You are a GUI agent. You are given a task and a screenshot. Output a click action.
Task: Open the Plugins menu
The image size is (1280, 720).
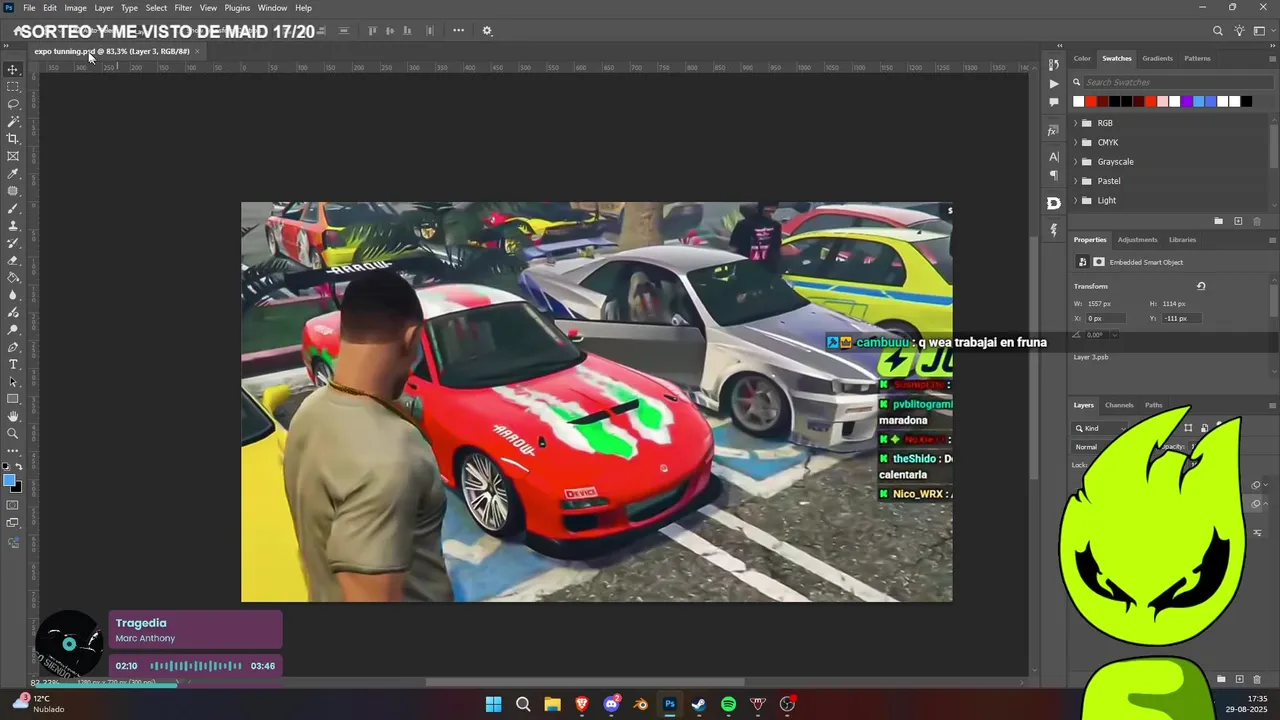[237, 7]
